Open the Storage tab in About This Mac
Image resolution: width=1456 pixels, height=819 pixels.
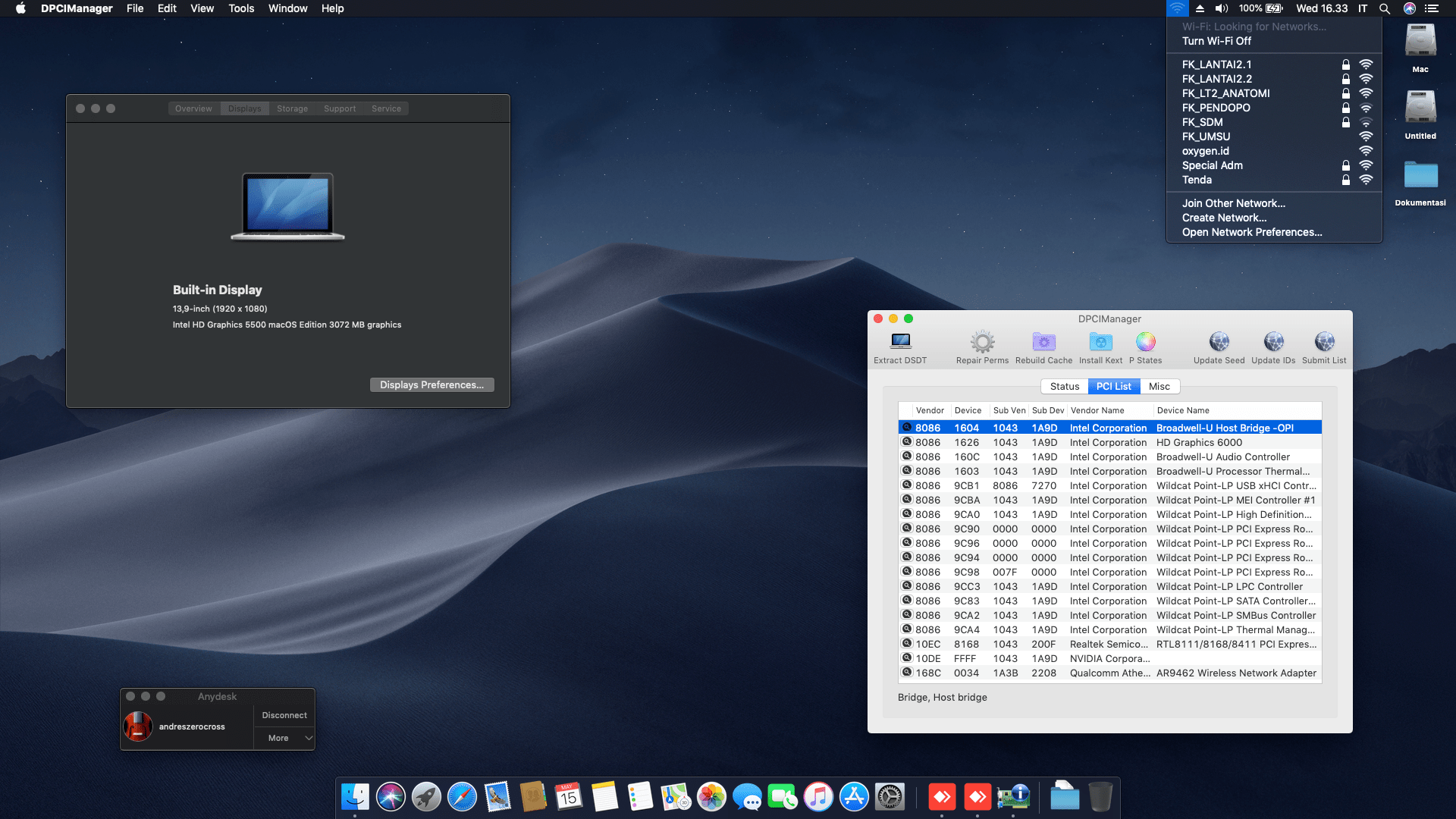click(292, 108)
